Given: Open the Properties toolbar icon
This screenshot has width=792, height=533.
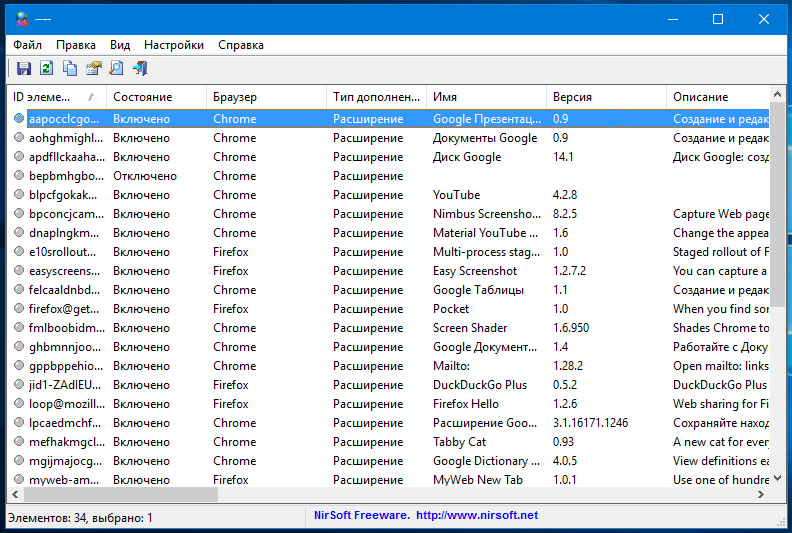Looking at the screenshot, I should click(93, 68).
